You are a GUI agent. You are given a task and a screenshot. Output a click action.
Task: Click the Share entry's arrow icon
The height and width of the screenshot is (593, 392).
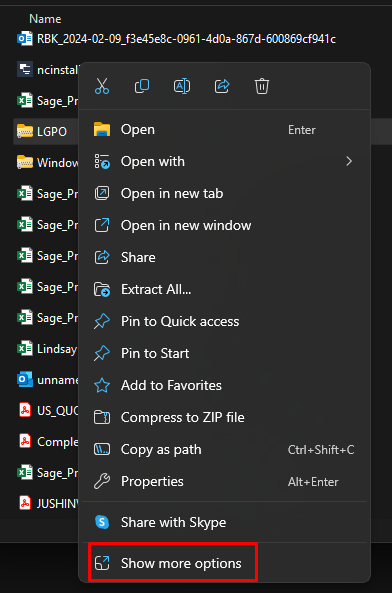tap(102, 258)
